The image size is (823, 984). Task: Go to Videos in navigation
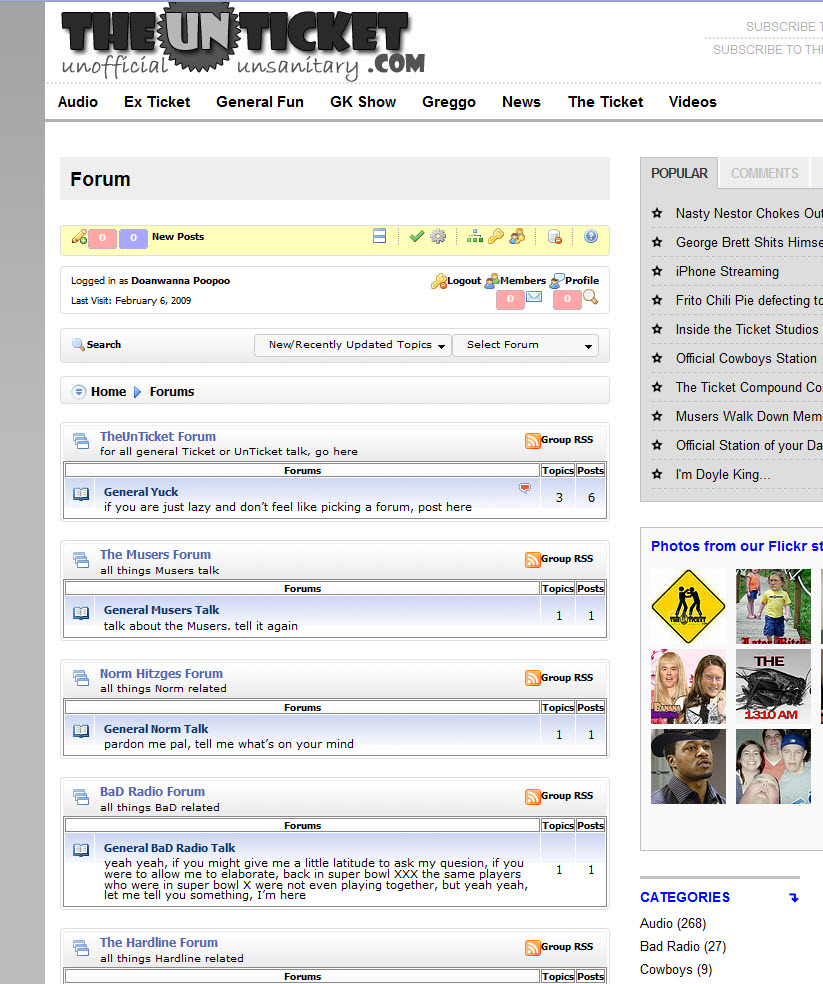coord(692,102)
